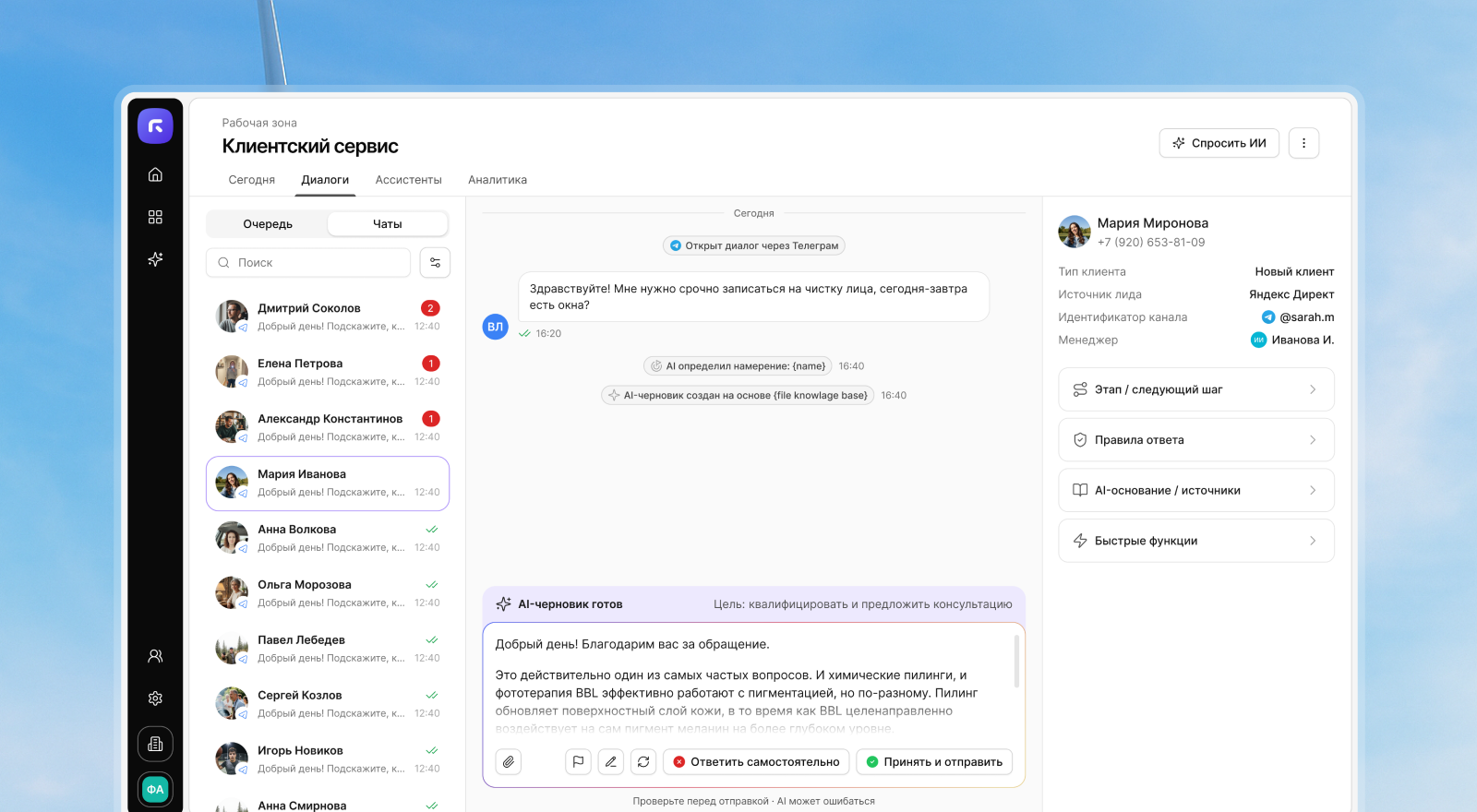Open the AI sparkle icon in the sidebar
The width and height of the screenshot is (1477, 812).
click(x=155, y=259)
